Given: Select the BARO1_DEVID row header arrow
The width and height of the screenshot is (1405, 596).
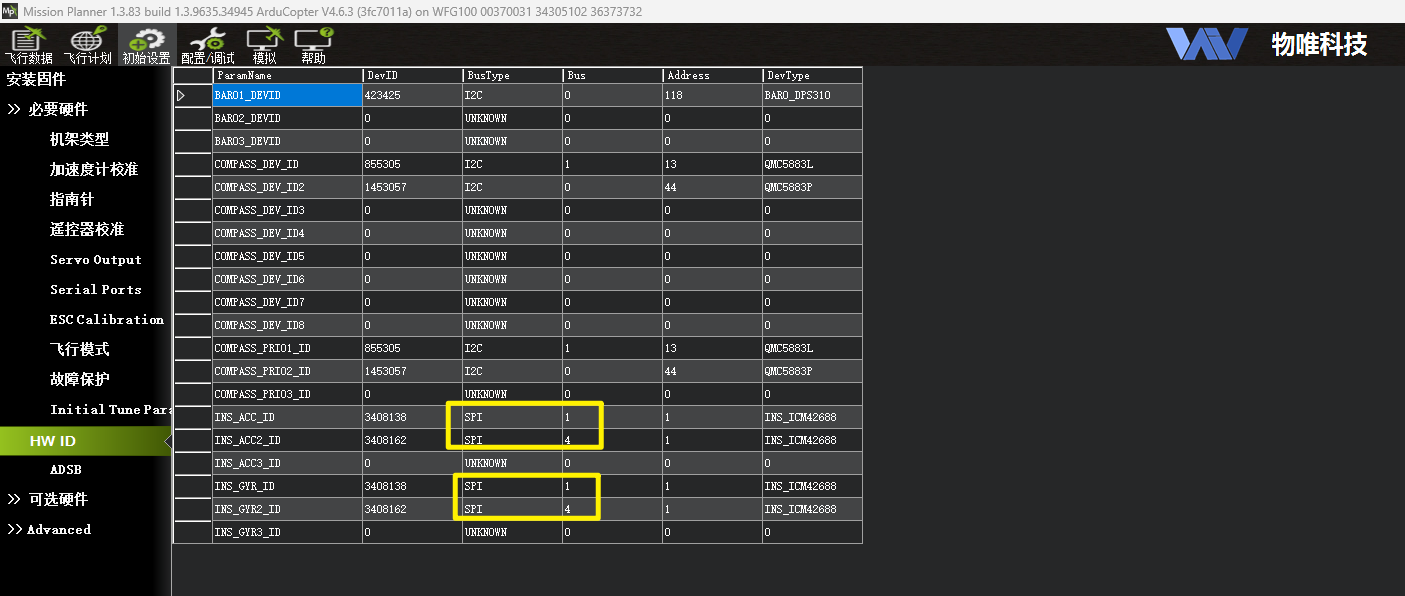Looking at the screenshot, I should (192, 95).
